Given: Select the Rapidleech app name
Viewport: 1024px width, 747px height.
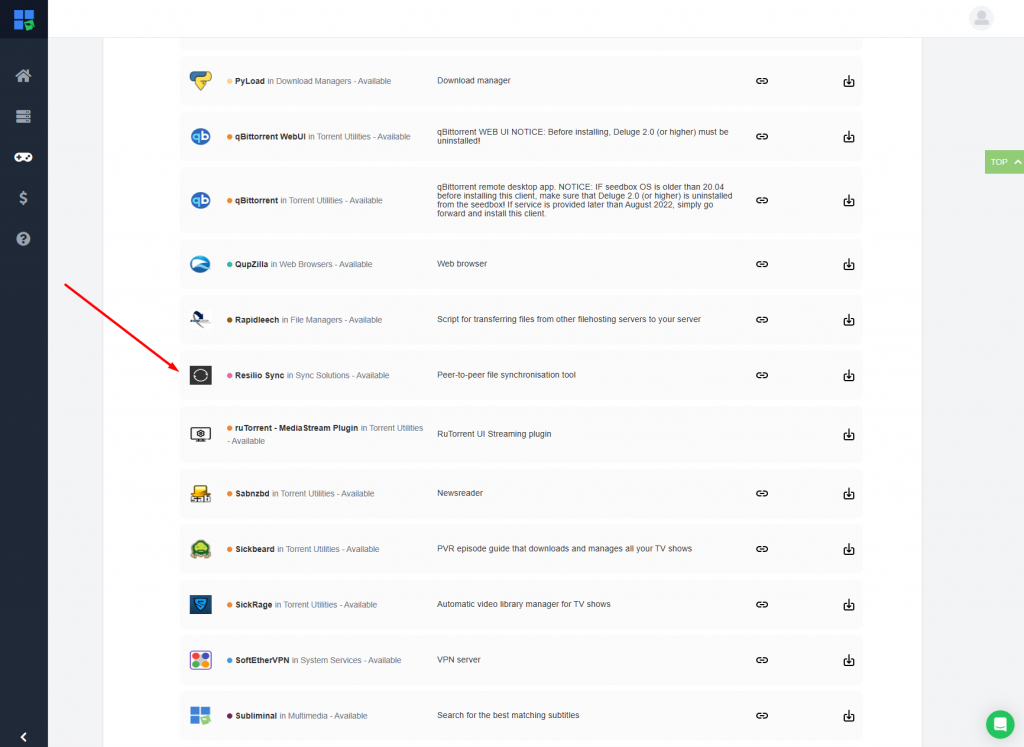Looking at the screenshot, I should [x=257, y=320].
